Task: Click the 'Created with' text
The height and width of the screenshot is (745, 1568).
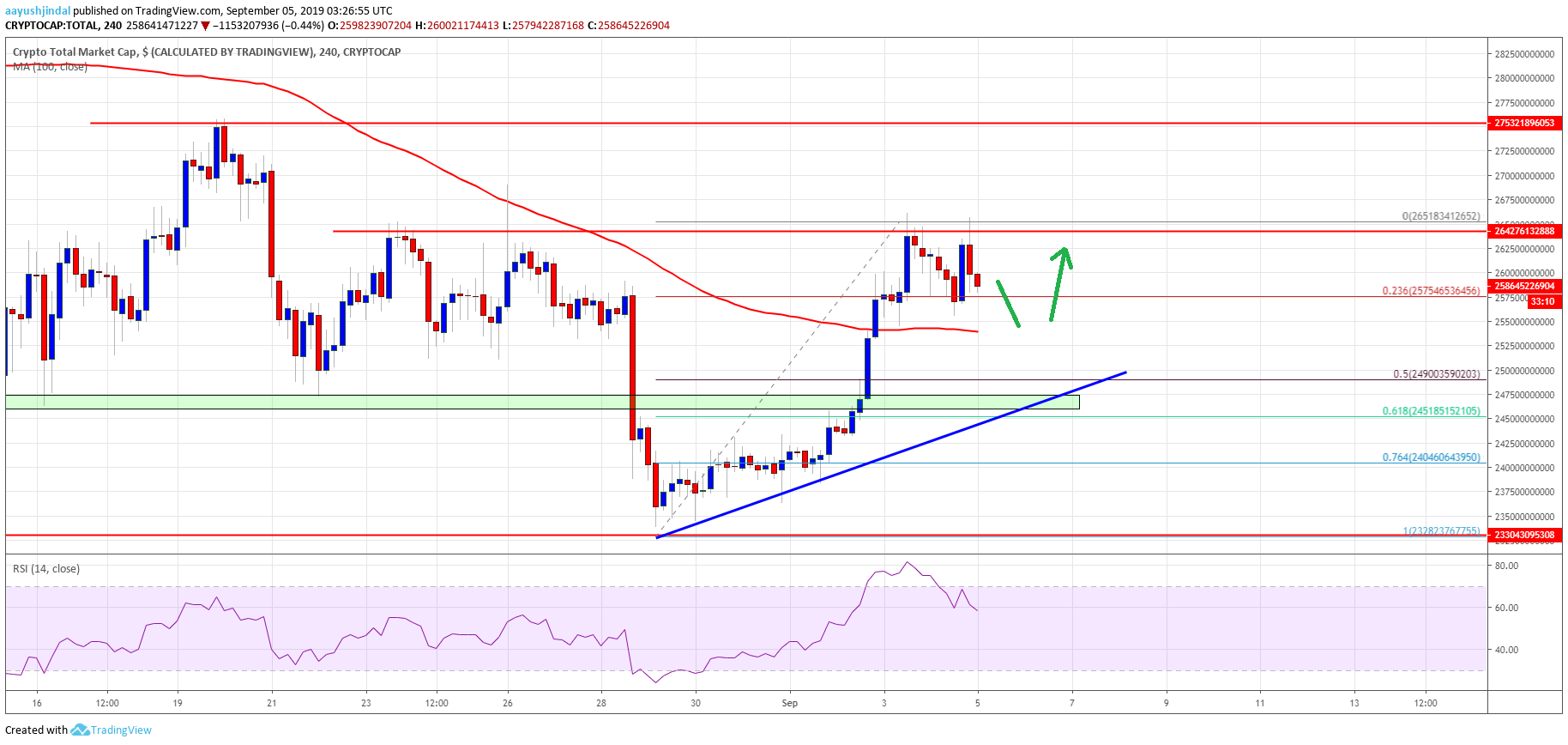Action: point(36,730)
